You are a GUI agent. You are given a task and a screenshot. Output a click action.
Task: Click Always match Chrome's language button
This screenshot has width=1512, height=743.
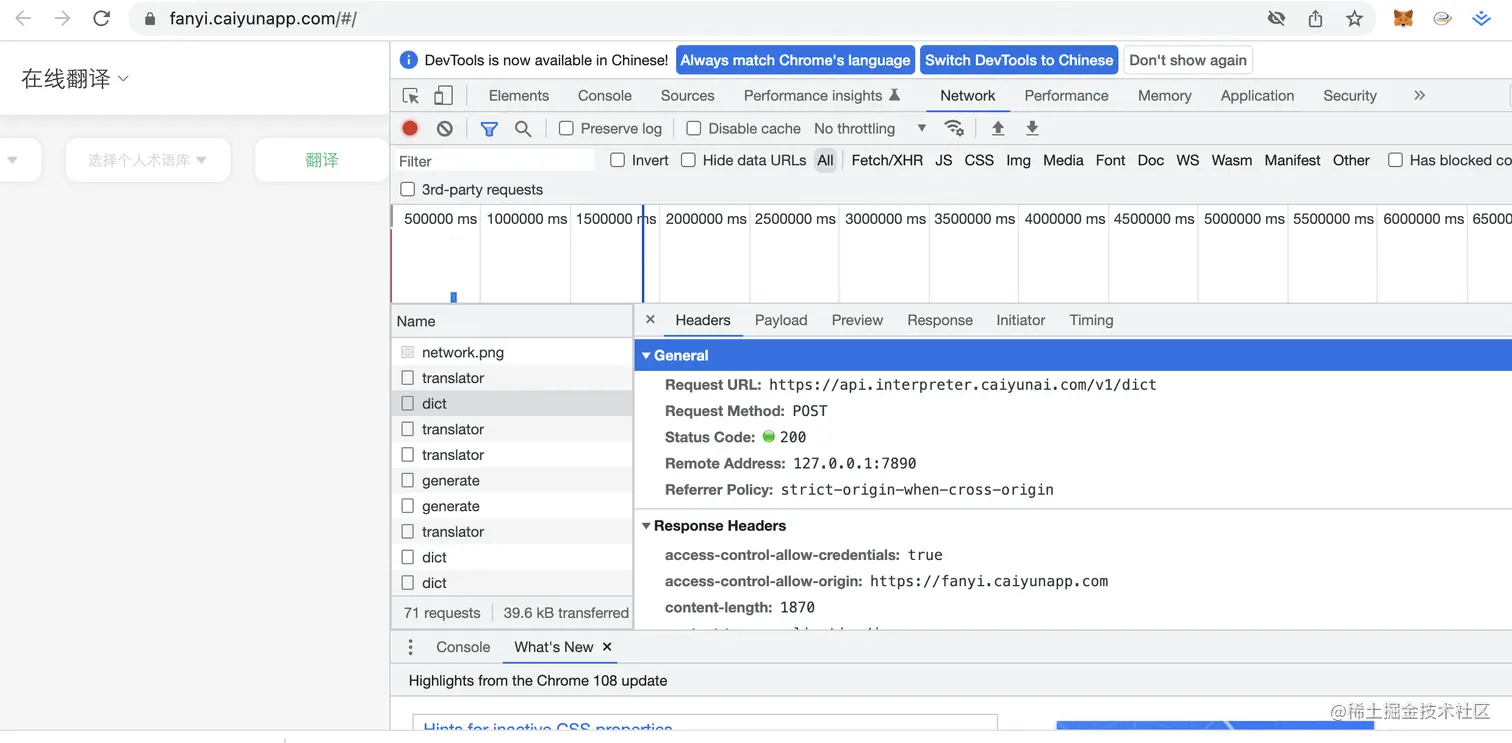click(795, 60)
